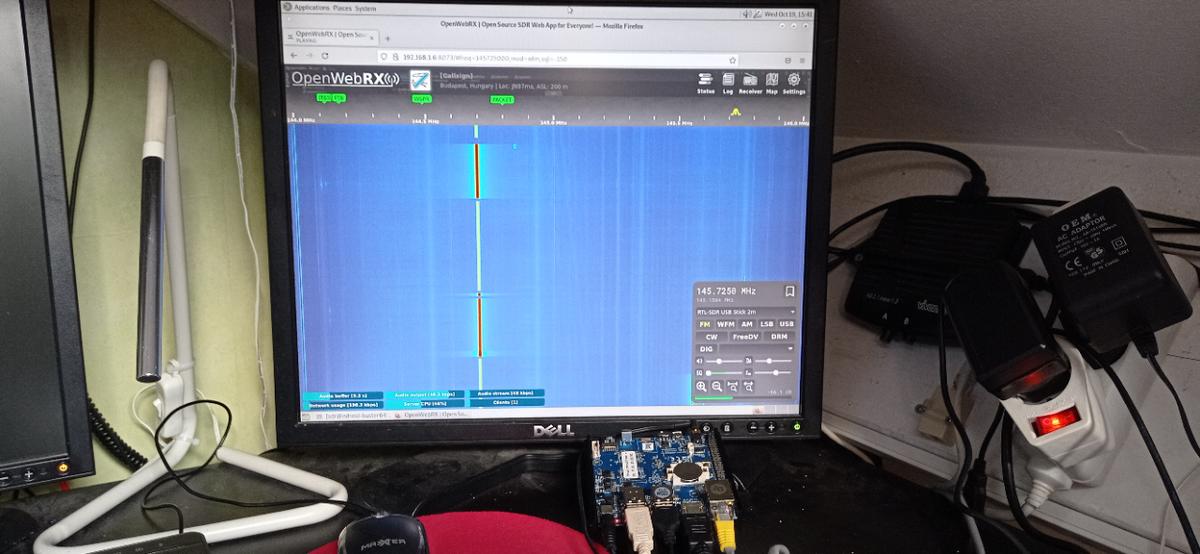Image resolution: width=1200 pixels, height=554 pixels.
Task: Select FM demodulator mode
Action: coord(705,324)
